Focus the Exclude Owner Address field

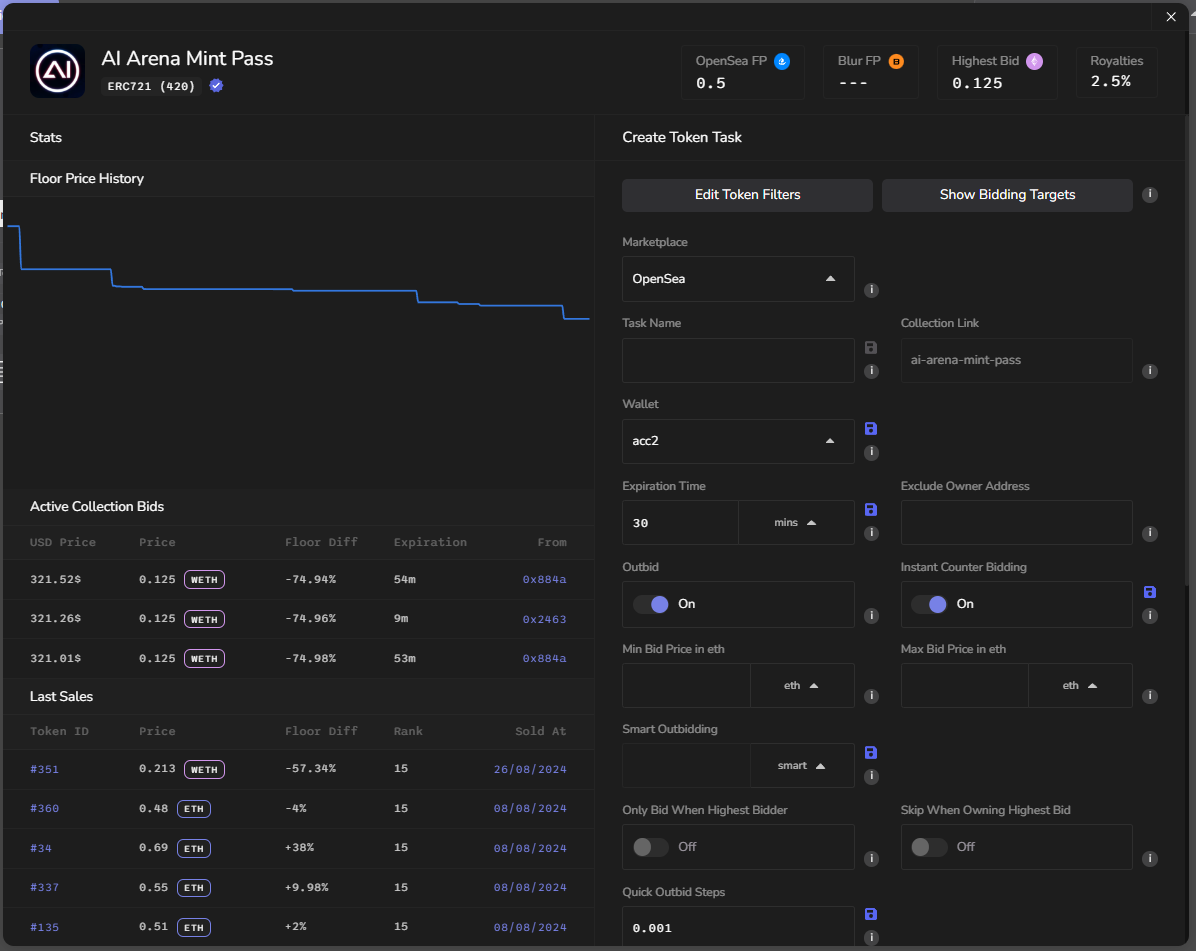(1017, 523)
